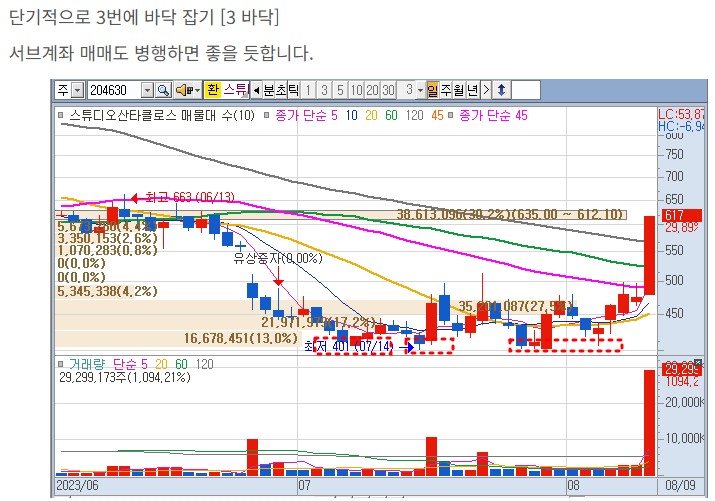The width and height of the screenshot is (715, 501).
Task: Choose the 20 interval button
Action: click(372, 90)
